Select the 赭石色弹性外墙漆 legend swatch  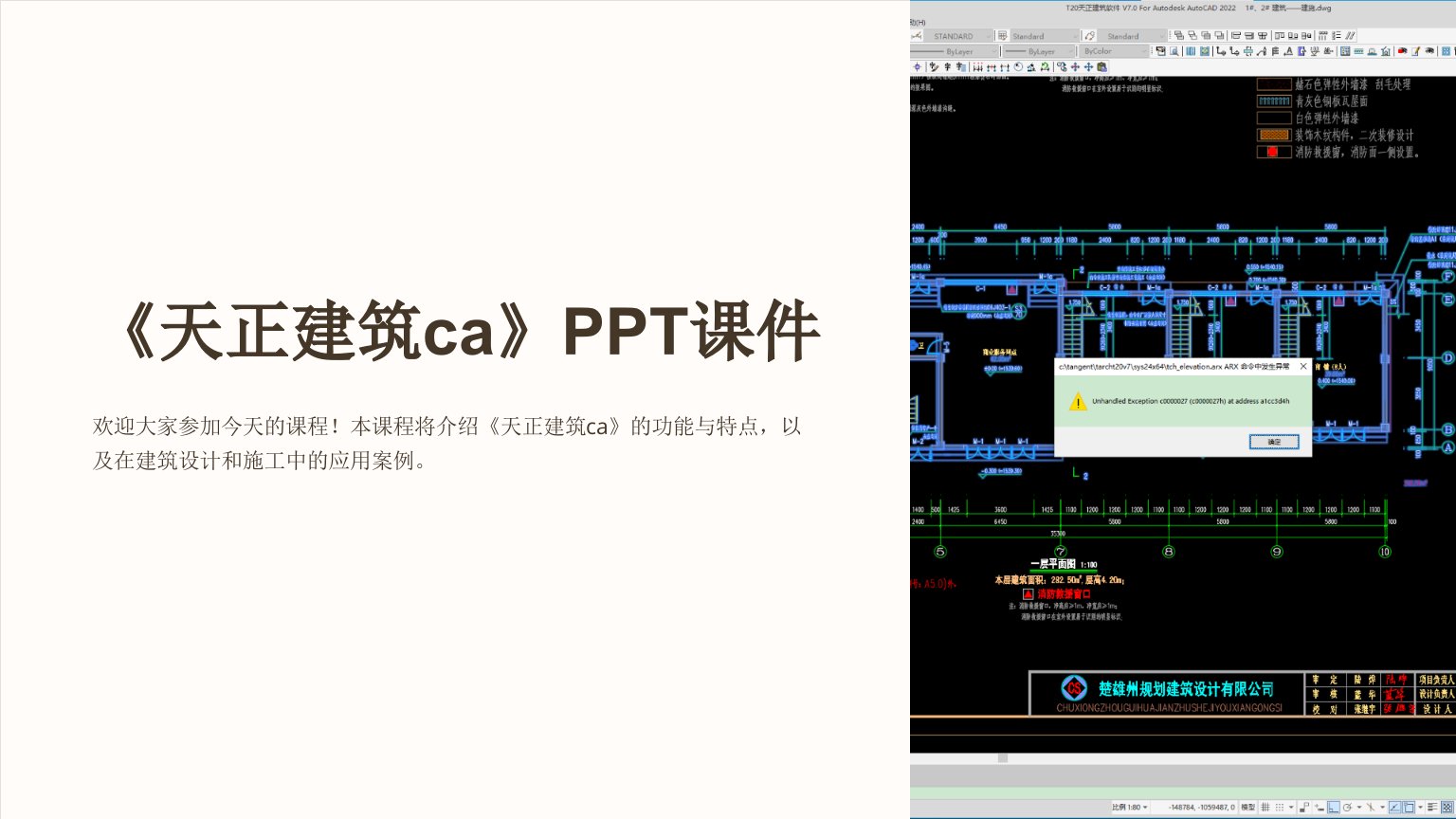tap(1274, 84)
